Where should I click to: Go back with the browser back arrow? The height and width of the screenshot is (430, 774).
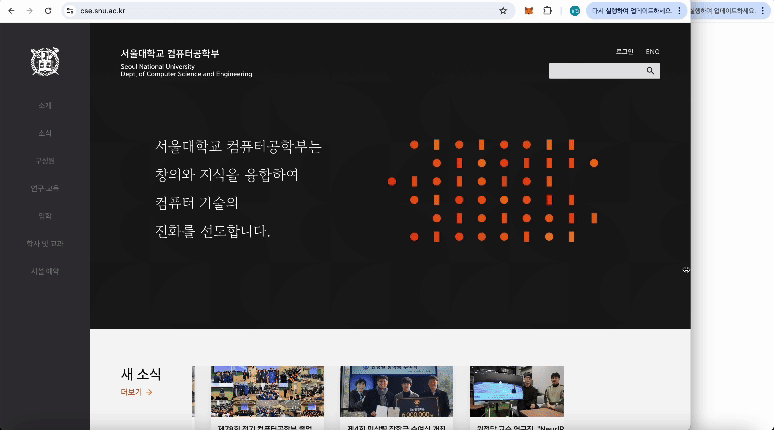[x=11, y=10]
